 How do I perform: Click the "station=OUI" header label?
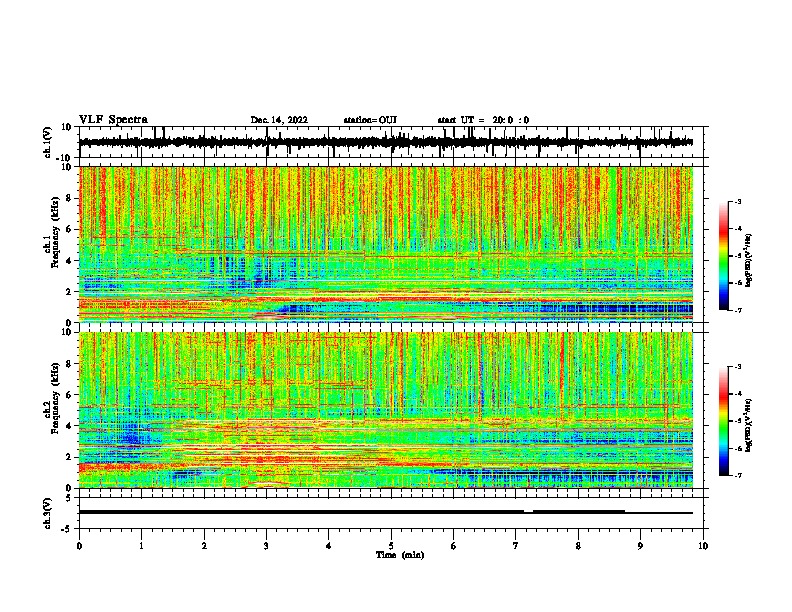point(370,120)
